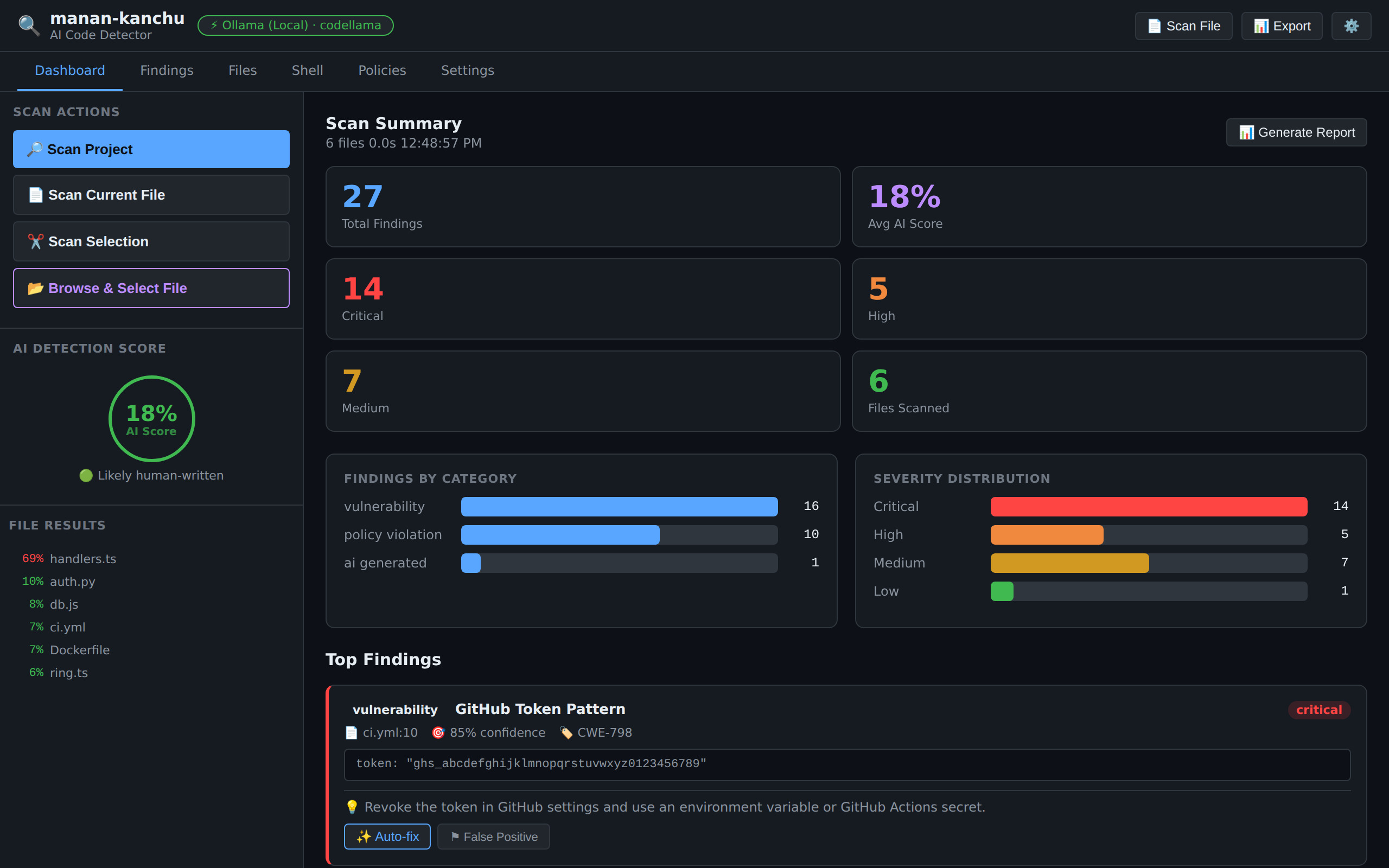Generate Report for scan summary
The height and width of the screenshot is (868, 1389).
click(1296, 132)
